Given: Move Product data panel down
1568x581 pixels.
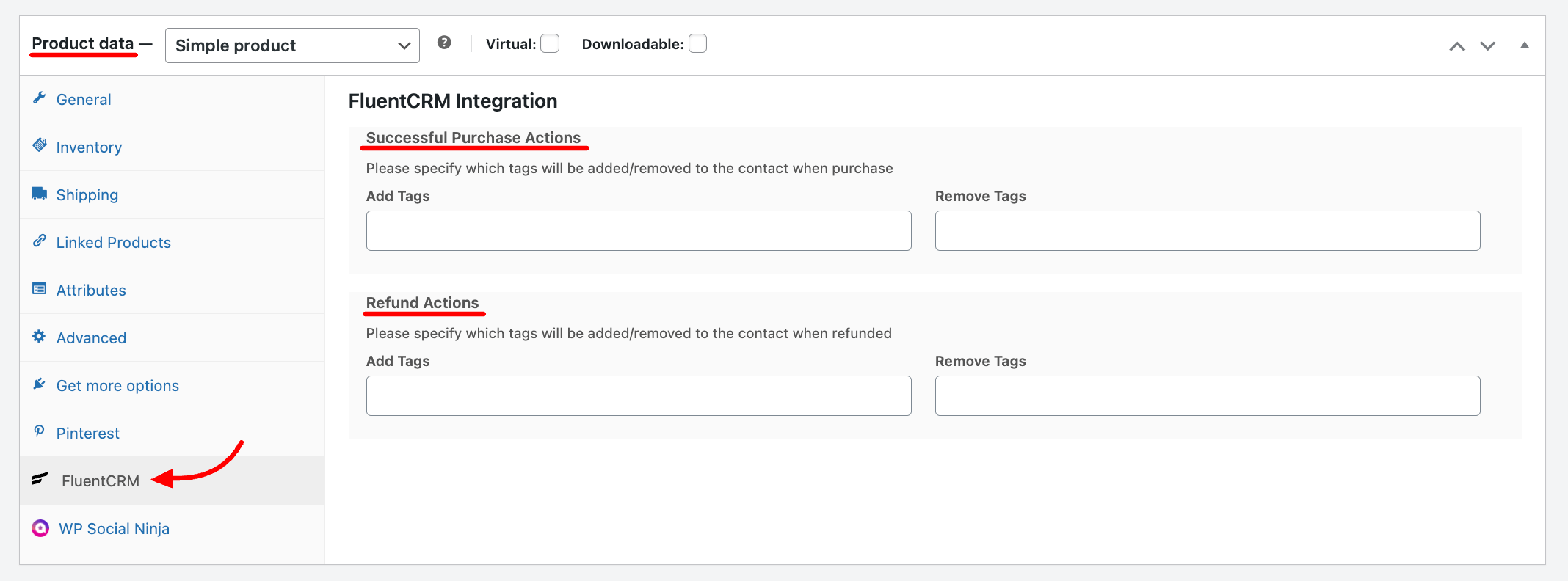Looking at the screenshot, I should pos(1488,46).
